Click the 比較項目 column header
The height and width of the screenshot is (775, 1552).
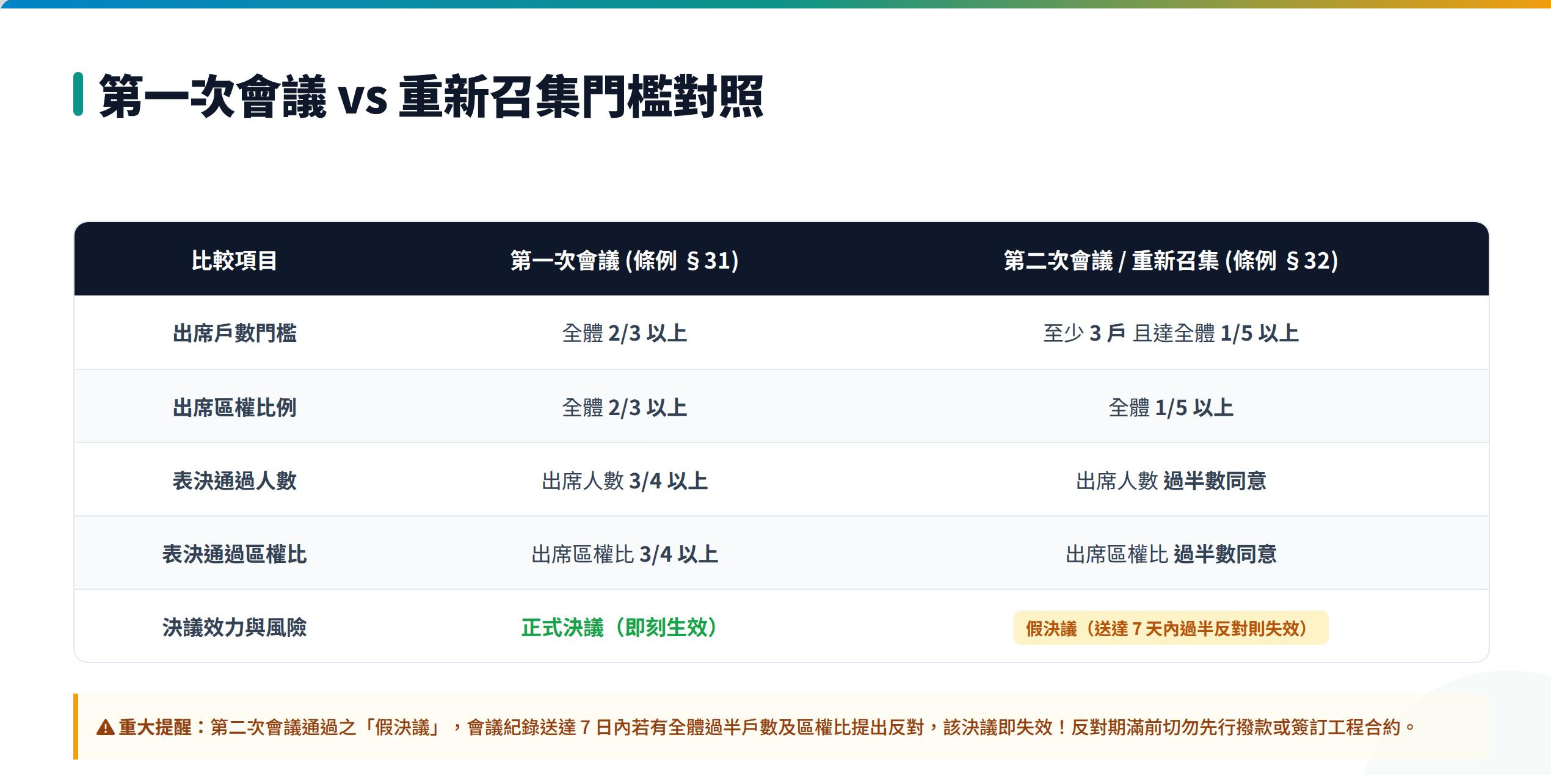tap(234, 261)
